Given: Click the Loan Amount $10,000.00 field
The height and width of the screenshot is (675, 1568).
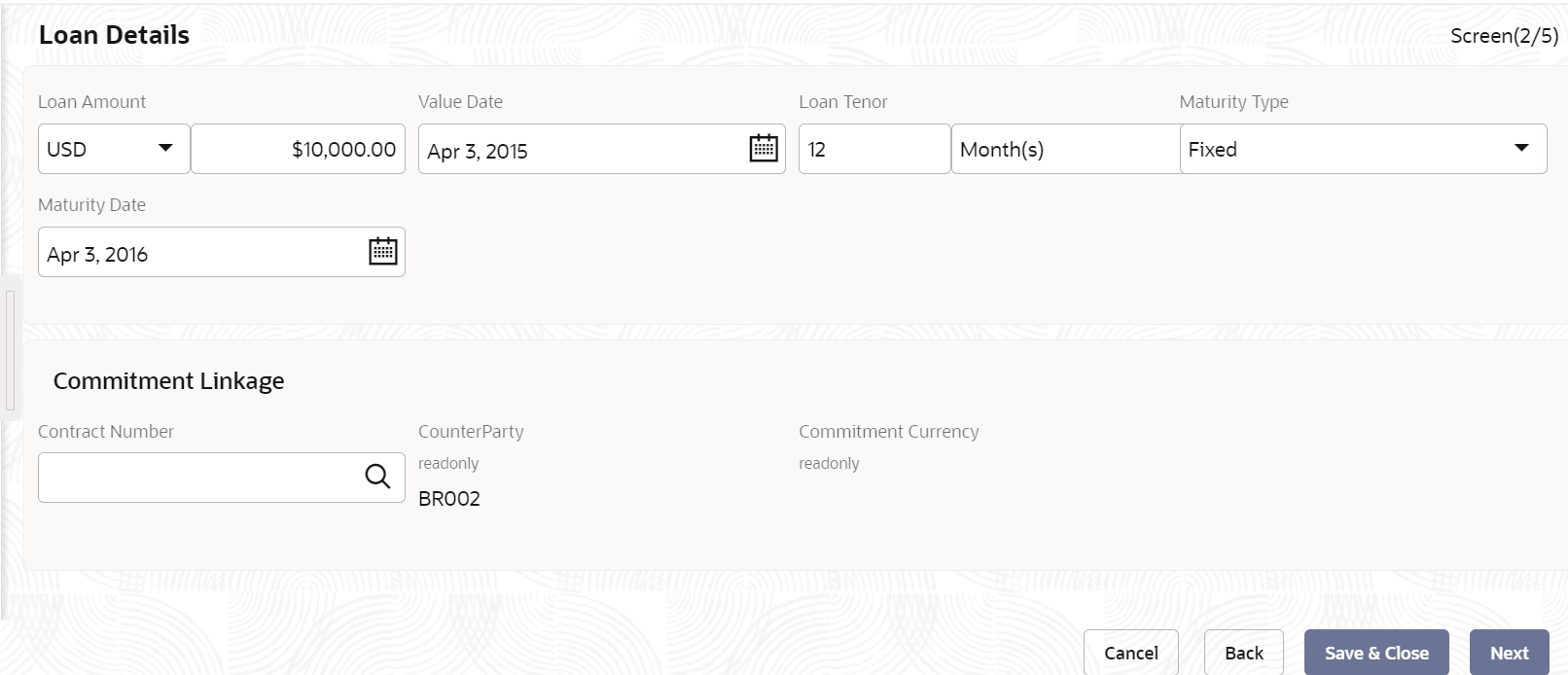Looking at the screenshot, I should click(x=298, y=149).
